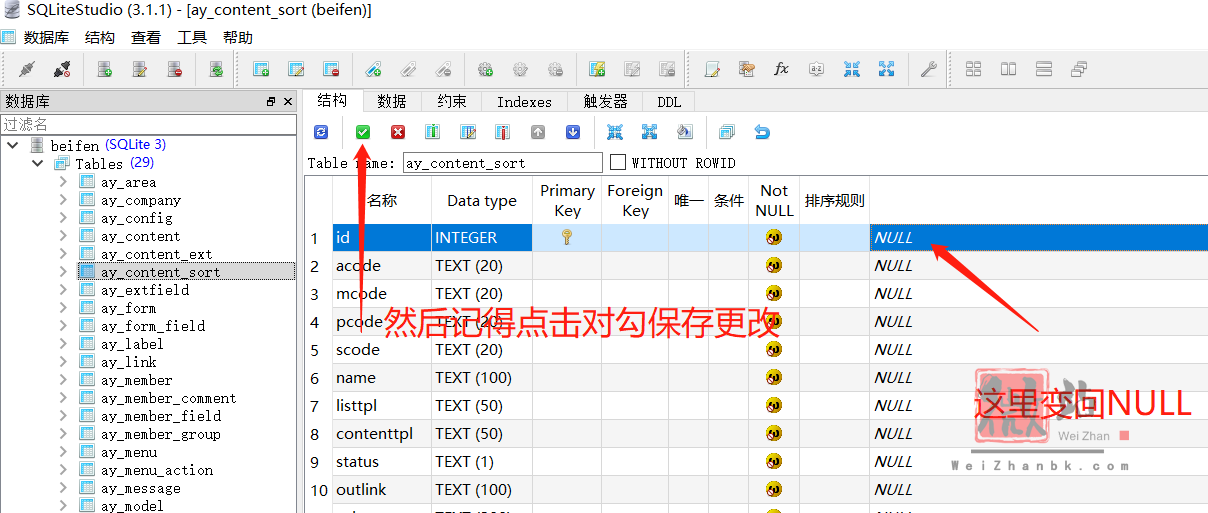Click the blue undo arrow icon

(762, 132)
